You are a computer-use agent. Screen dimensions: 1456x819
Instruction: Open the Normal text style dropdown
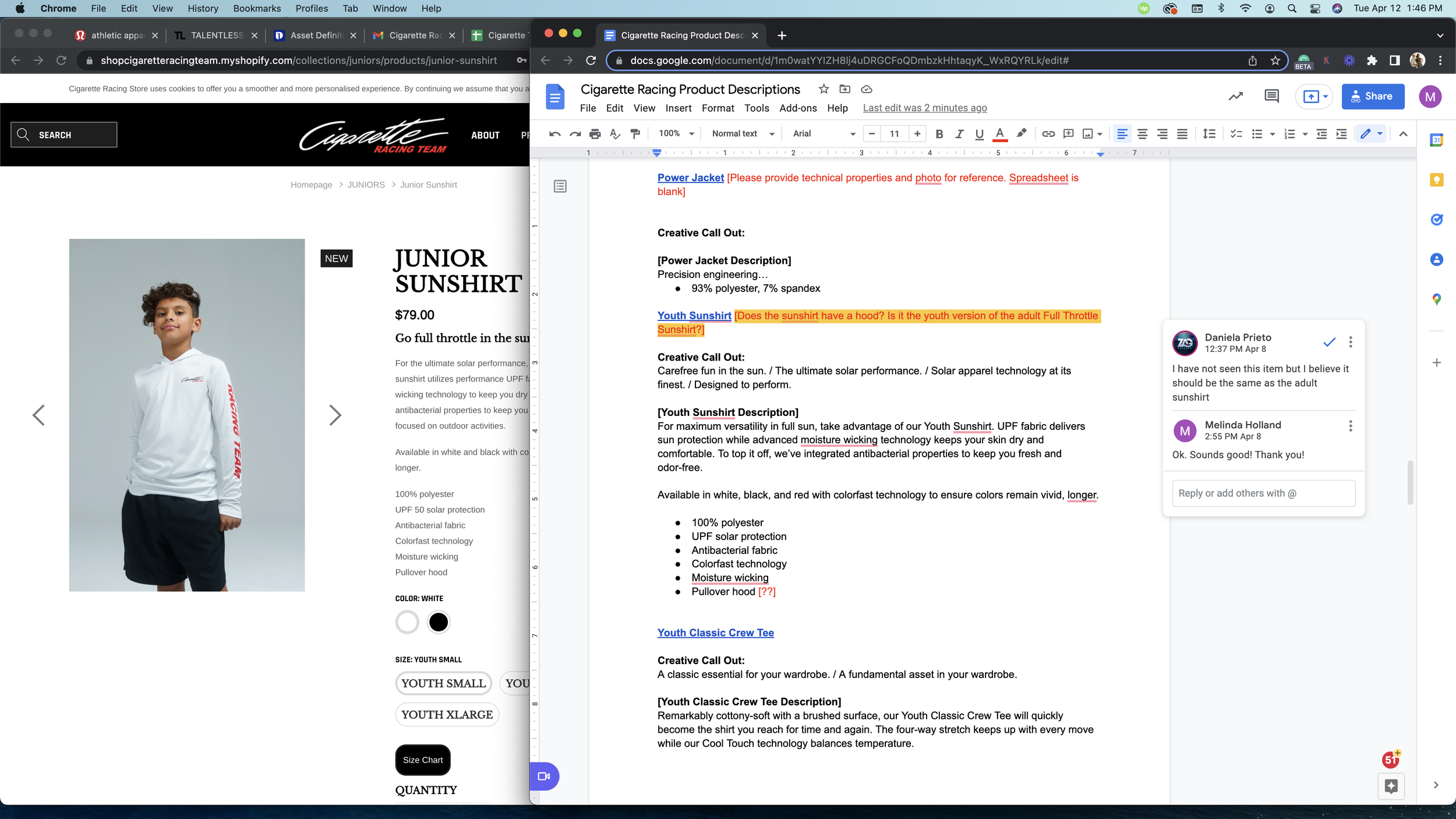[743, 134]
